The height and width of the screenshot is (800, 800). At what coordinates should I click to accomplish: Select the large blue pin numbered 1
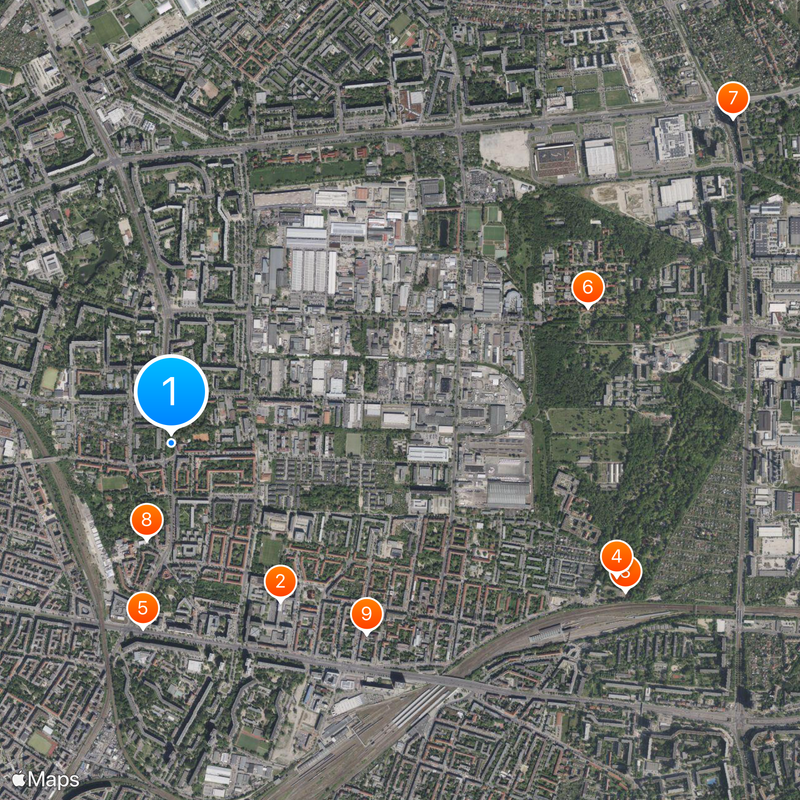click(171, 391)
